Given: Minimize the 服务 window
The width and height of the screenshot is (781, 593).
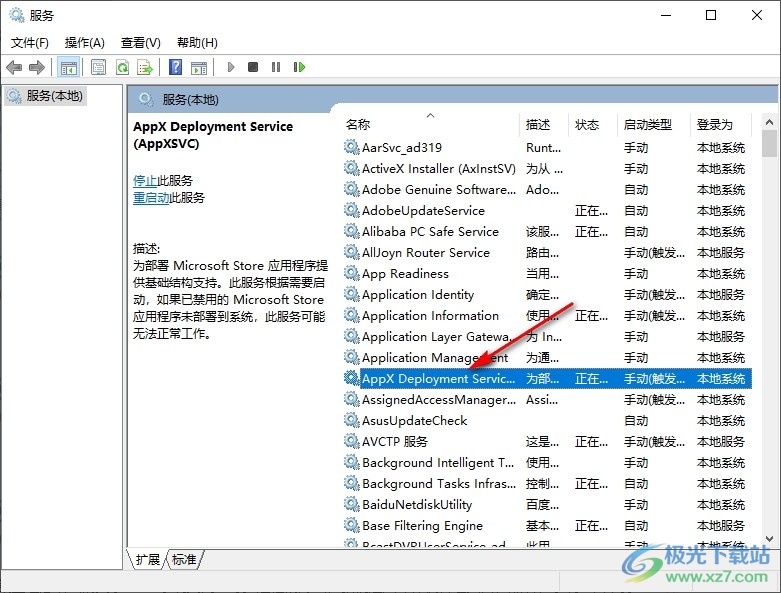Looking at the screenshot, I should coord(666,15).
